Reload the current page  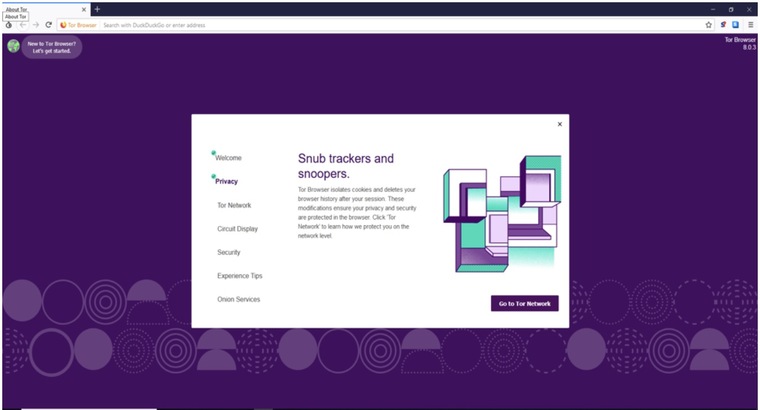tap(48, 24)
